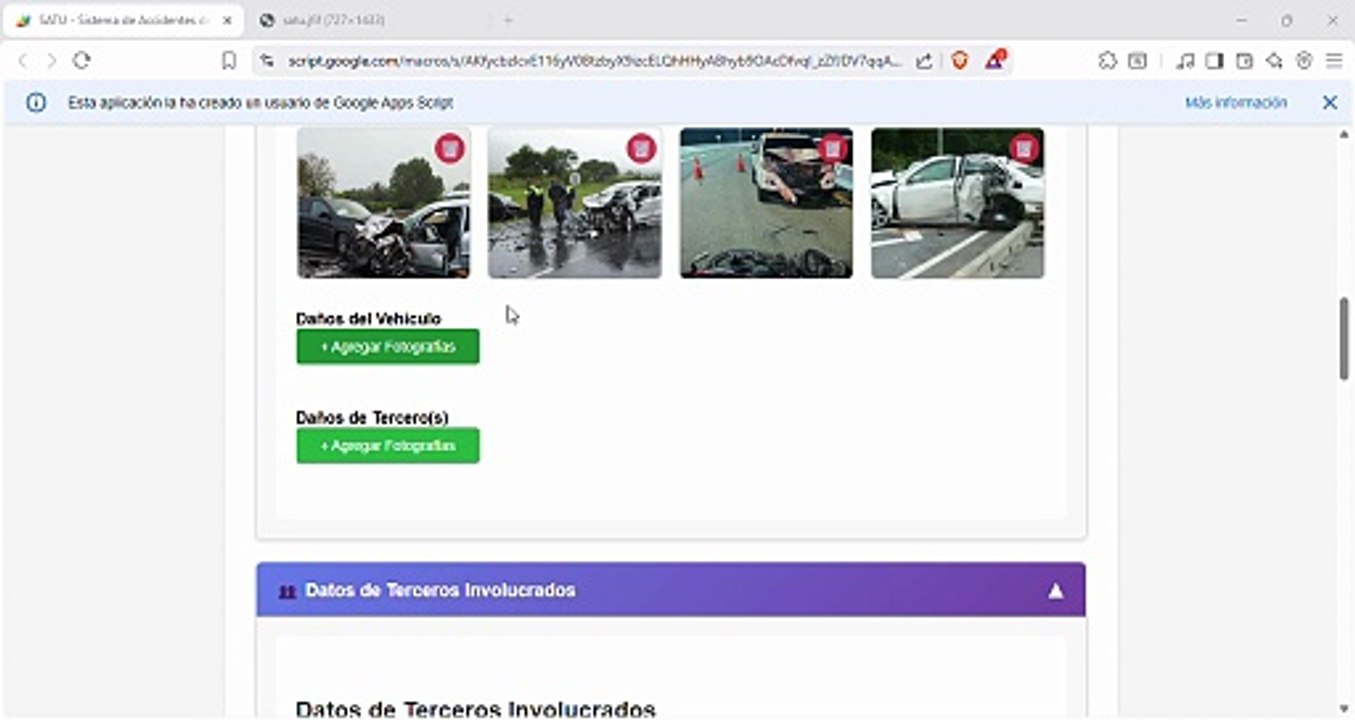Open the Brave VPN icon
Screen dimensions: 1355x720
pos(1304,61)
